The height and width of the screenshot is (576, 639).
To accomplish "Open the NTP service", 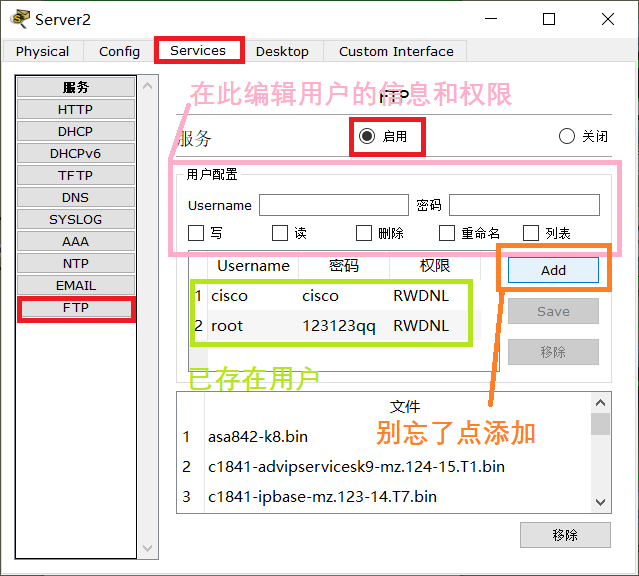I will [76, 263].
